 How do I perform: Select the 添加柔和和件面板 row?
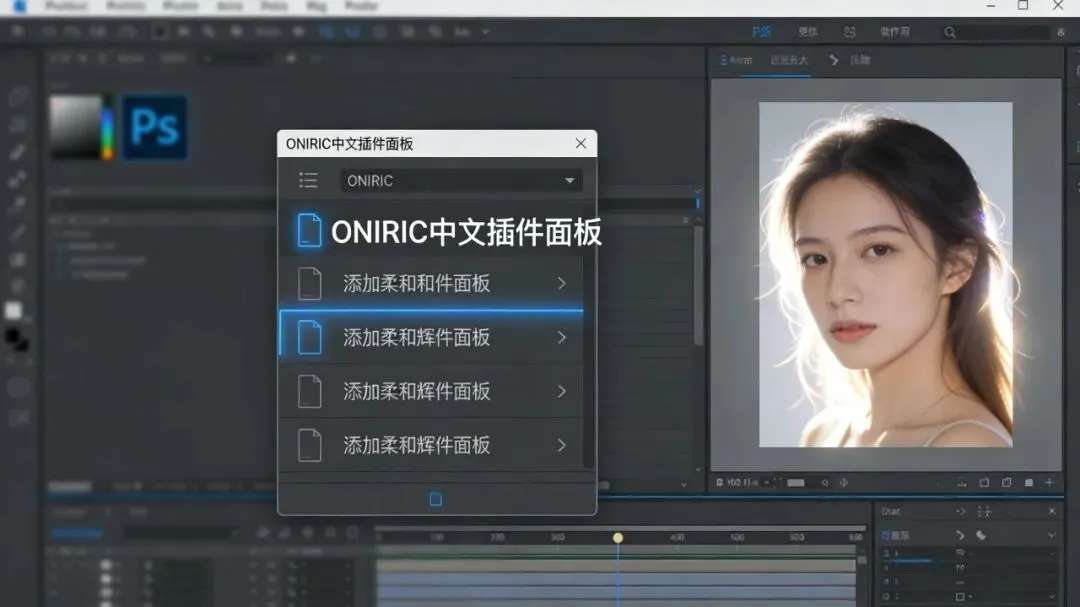(x=431, y=283)
